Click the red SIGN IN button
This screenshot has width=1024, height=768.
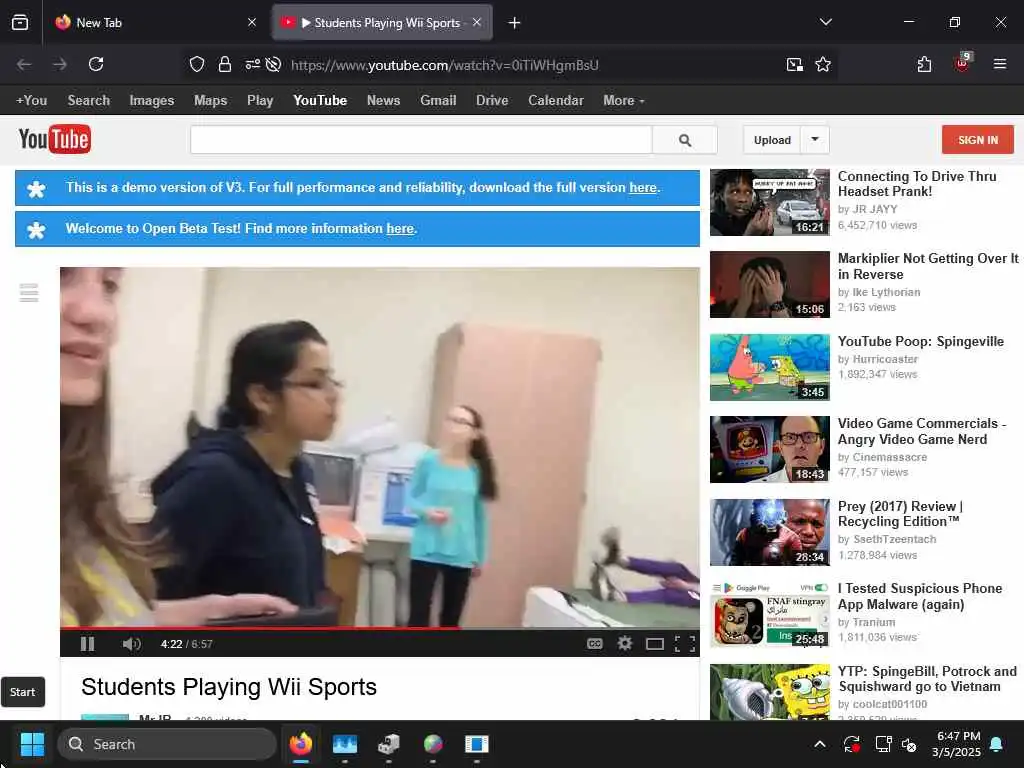click(x=978, y=140)
